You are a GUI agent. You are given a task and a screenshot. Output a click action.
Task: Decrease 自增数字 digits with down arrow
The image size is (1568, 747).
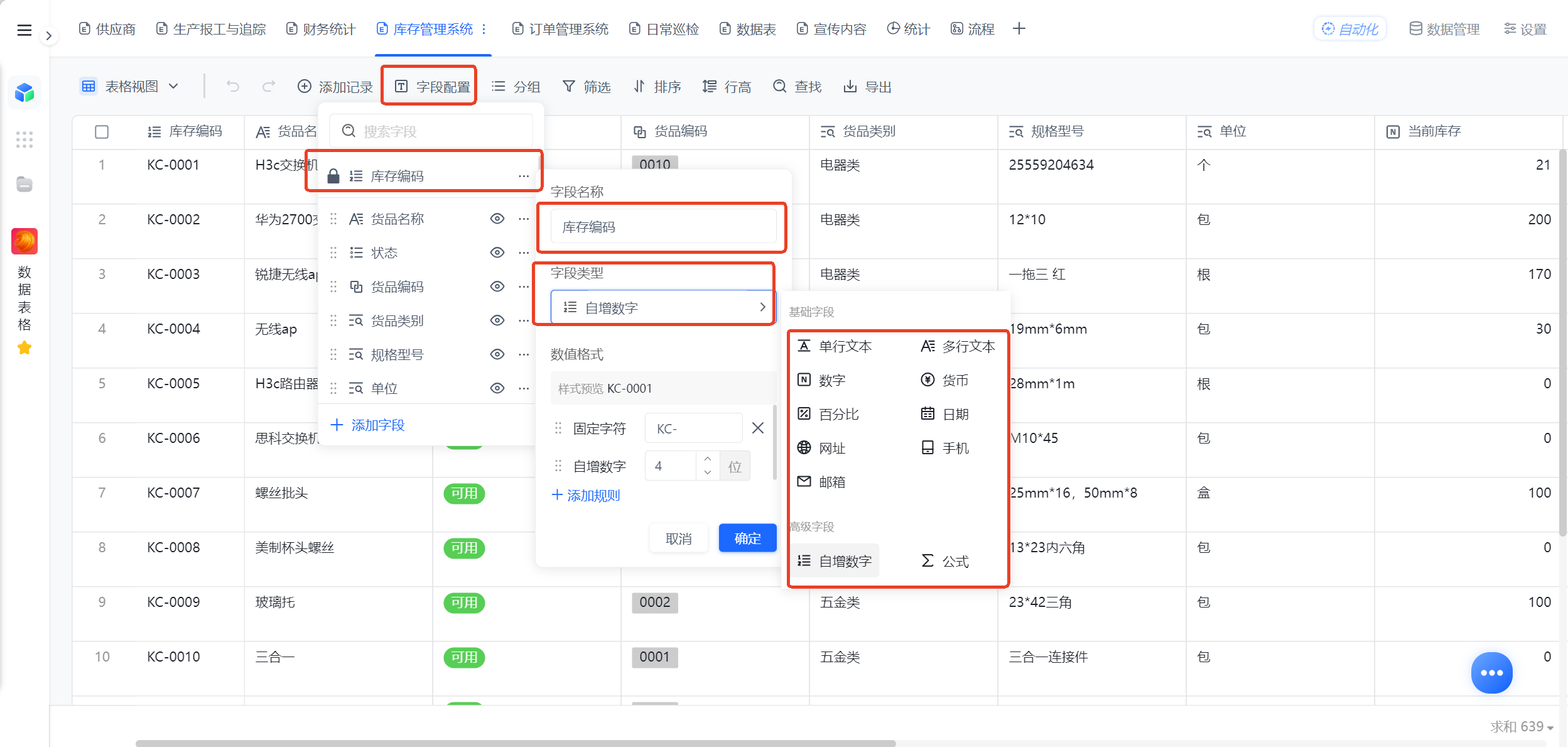(708, 473)
